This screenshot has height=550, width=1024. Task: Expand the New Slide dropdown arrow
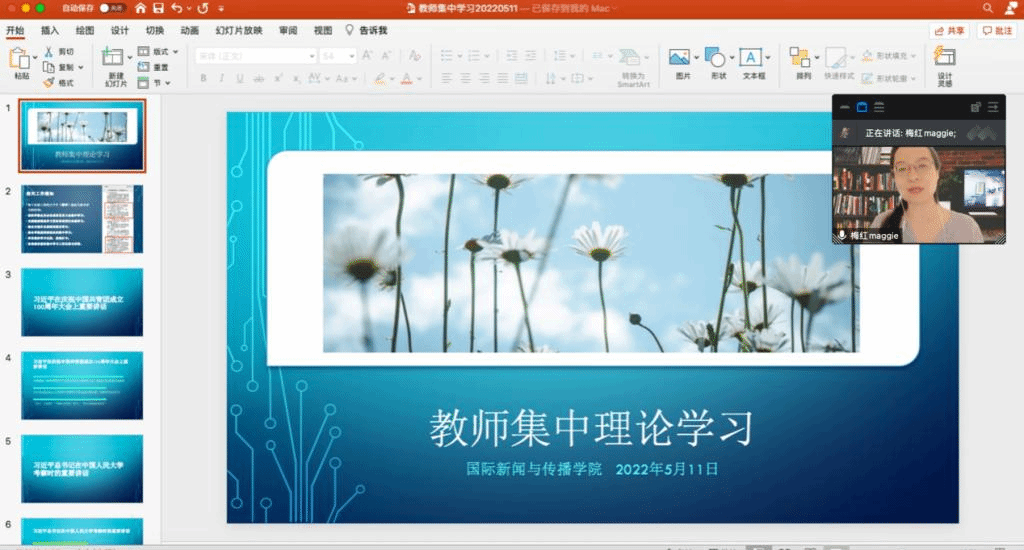click(x=129, y=57)
